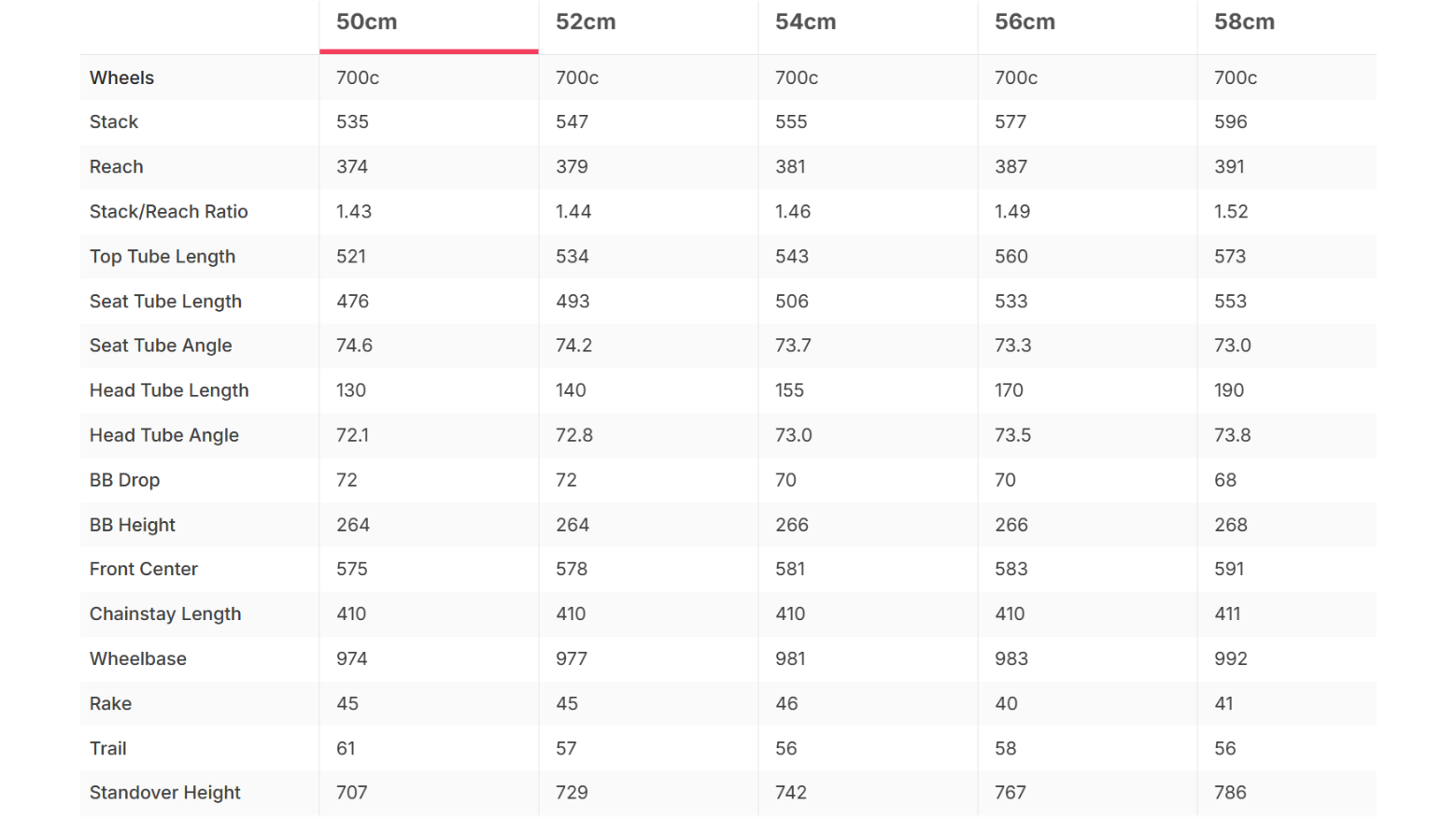
Task: Open the 54cm size column tab
Action: click(868, 24)
